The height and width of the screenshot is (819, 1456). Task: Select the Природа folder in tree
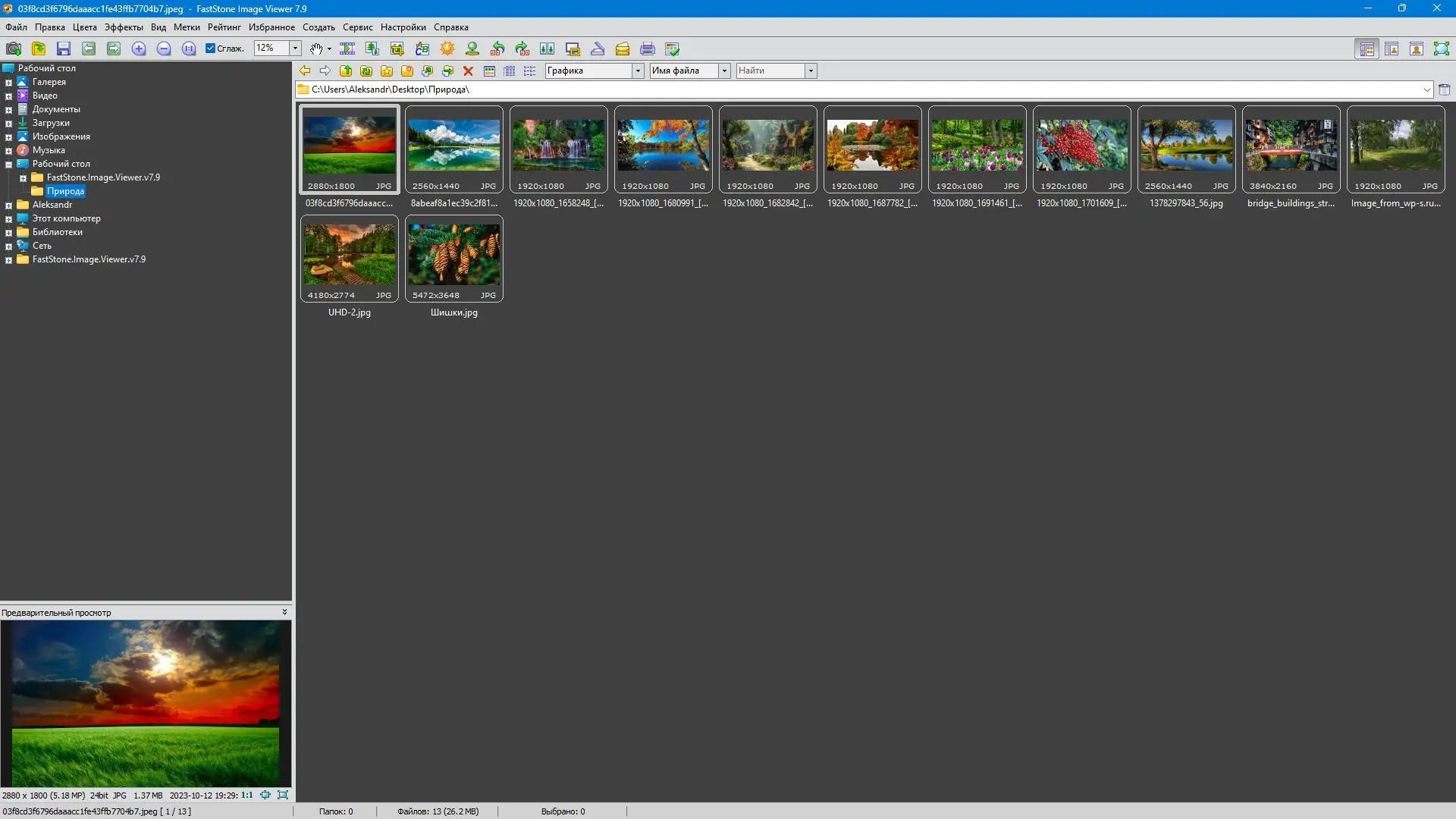65,191
